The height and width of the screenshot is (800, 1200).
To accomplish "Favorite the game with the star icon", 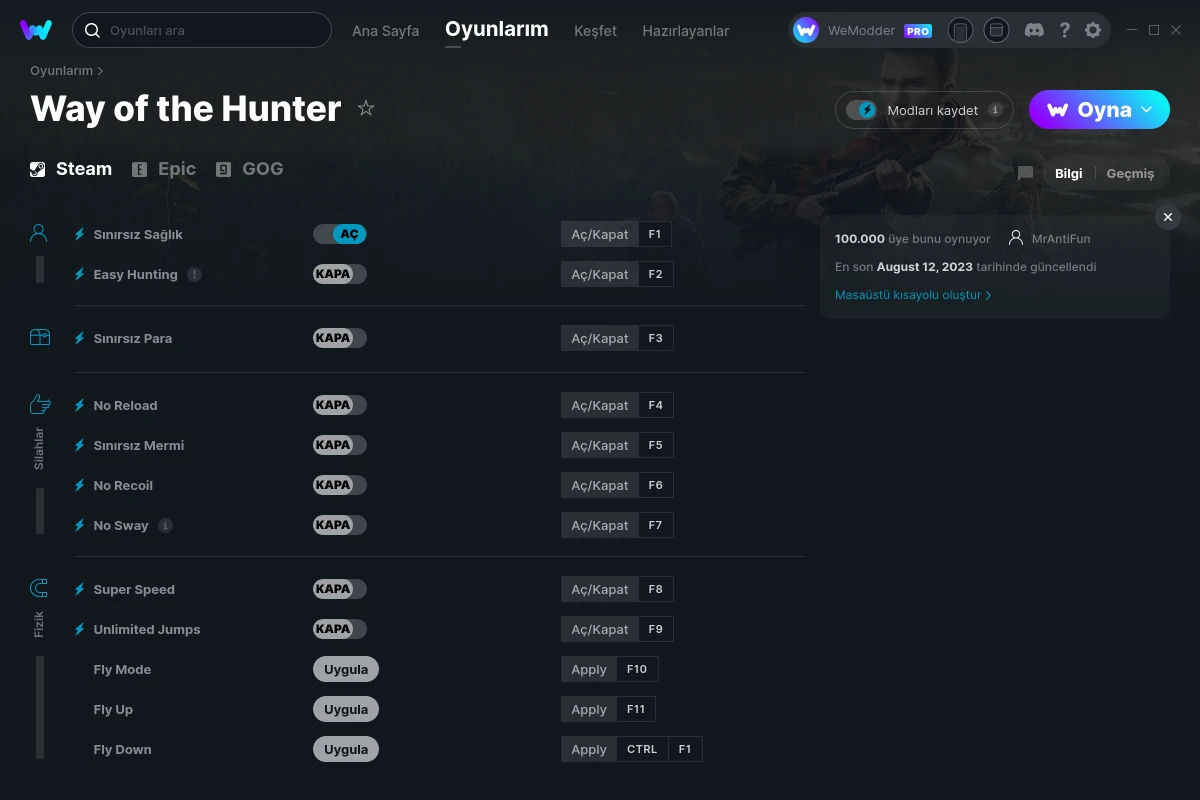I will tap(366, 108).
